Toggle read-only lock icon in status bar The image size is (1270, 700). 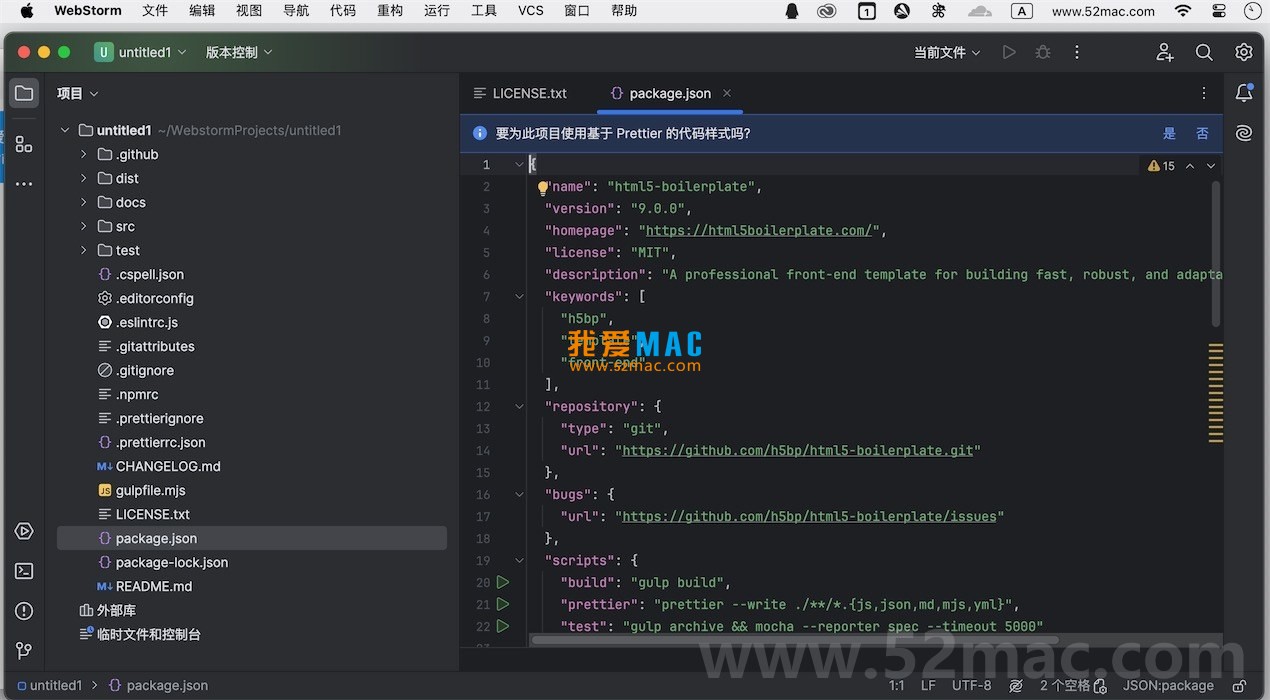(x=1240, y=686)
